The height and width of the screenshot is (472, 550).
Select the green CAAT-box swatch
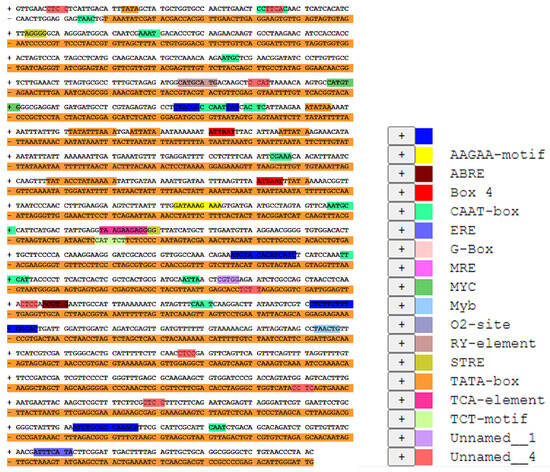pos(424,212)
